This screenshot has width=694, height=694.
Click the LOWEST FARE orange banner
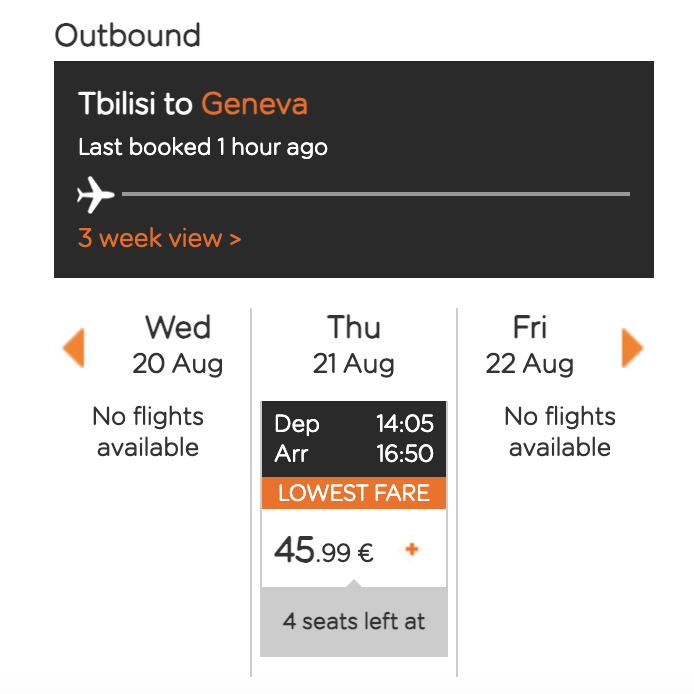click(x=354, y=493)
